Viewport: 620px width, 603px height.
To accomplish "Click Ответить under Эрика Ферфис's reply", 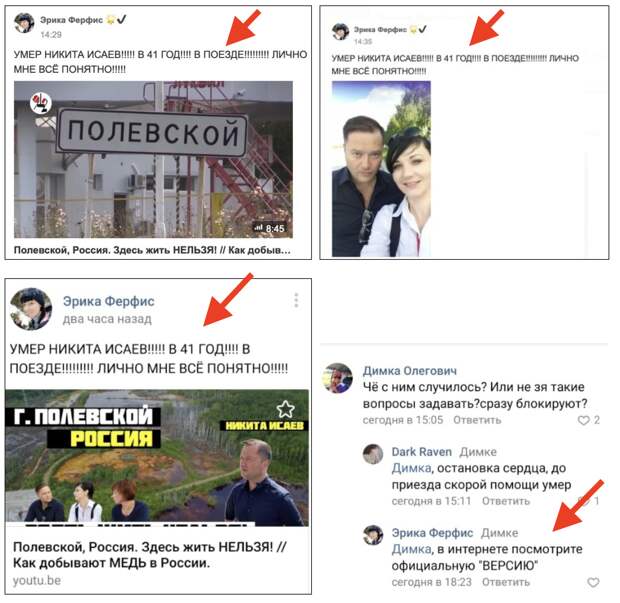I will tap(506, 582).
